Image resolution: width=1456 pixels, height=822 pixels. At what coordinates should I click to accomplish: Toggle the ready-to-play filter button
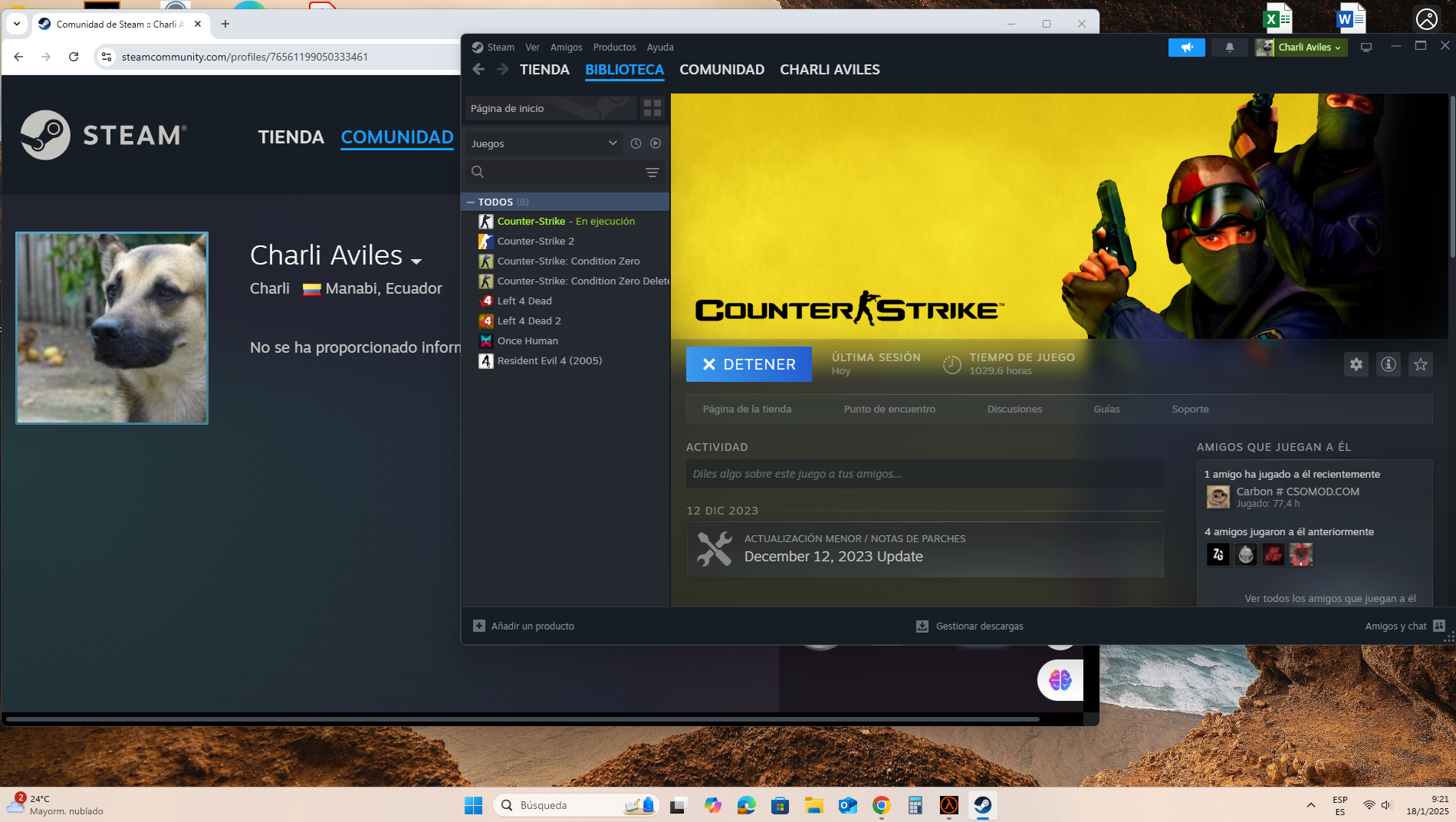coord(656,143)
